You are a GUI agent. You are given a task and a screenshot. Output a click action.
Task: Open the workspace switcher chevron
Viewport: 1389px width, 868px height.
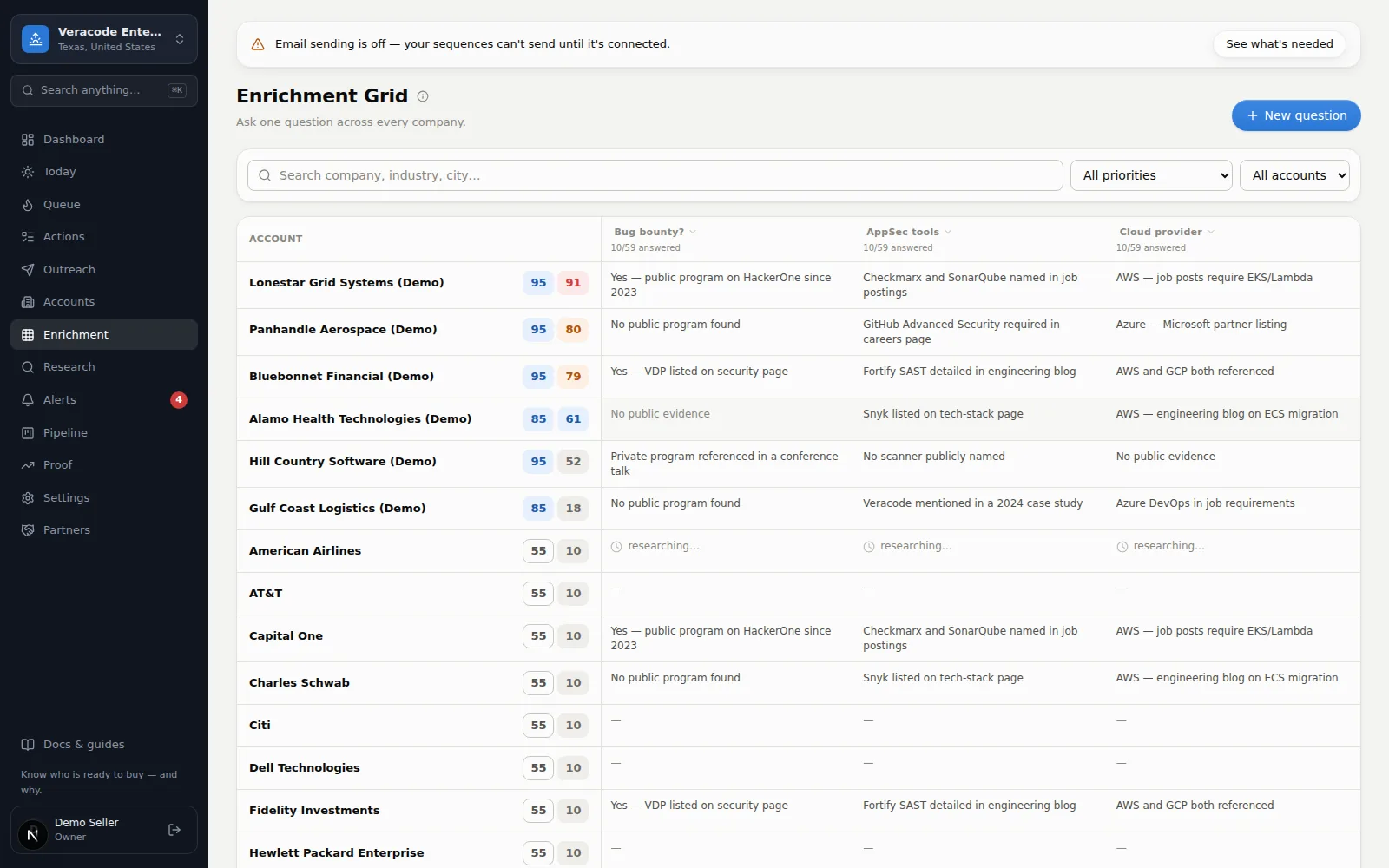[x=180, y=39]
